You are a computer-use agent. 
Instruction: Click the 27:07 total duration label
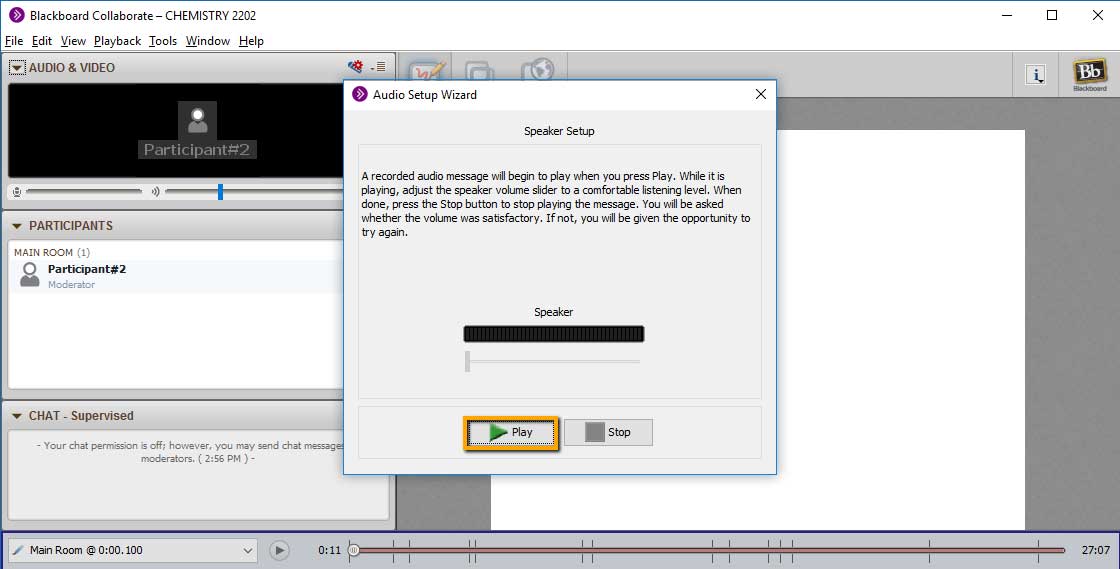(x=1096, y=550)
